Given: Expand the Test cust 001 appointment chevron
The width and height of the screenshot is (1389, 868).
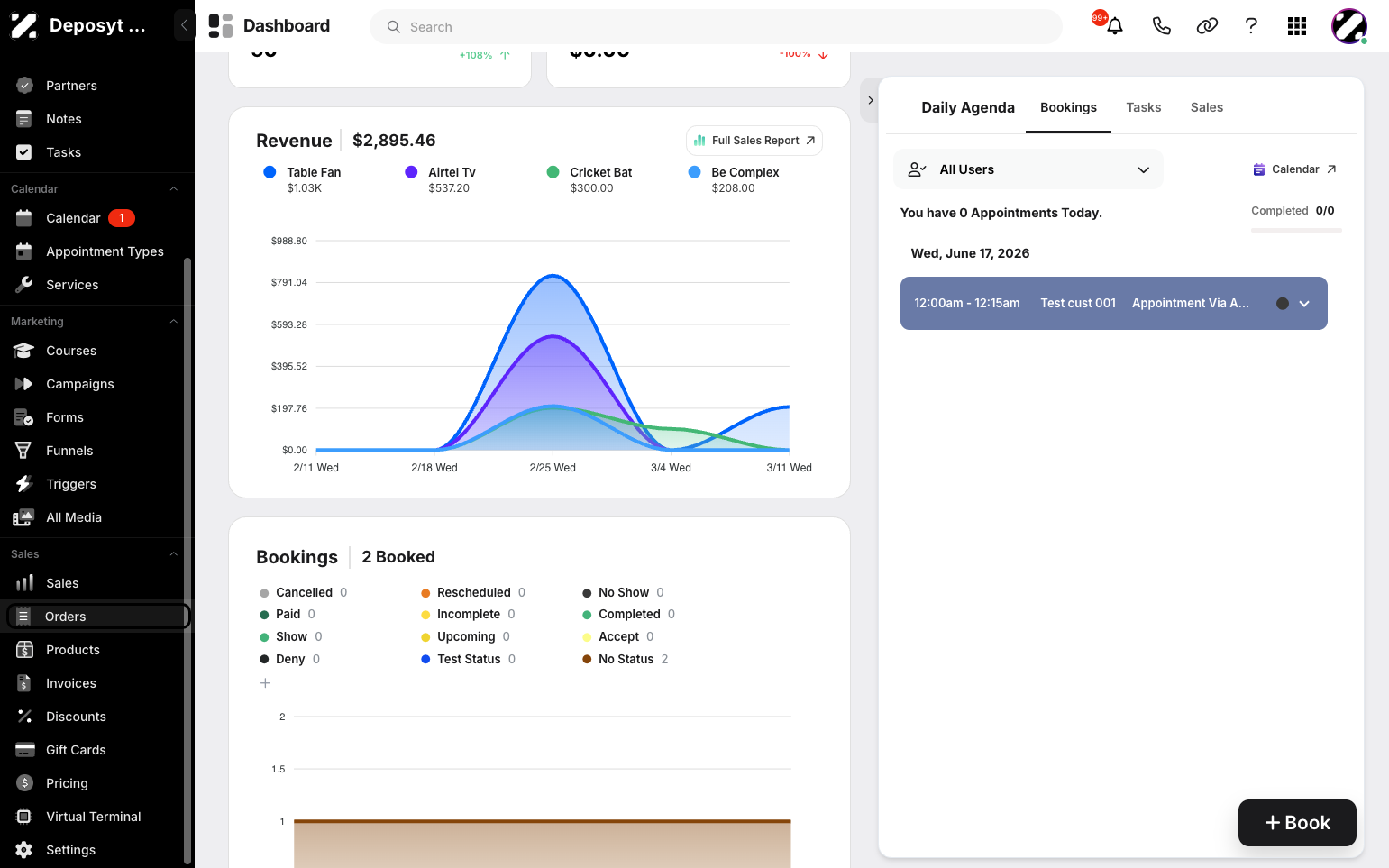Looking at the screenshot, I should (1304, 304).
